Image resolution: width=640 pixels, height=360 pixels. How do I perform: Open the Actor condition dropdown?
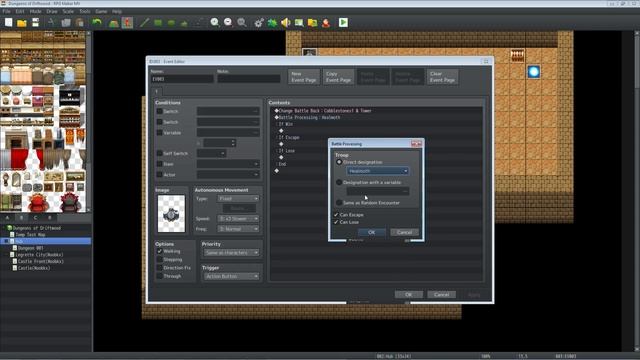228,174
